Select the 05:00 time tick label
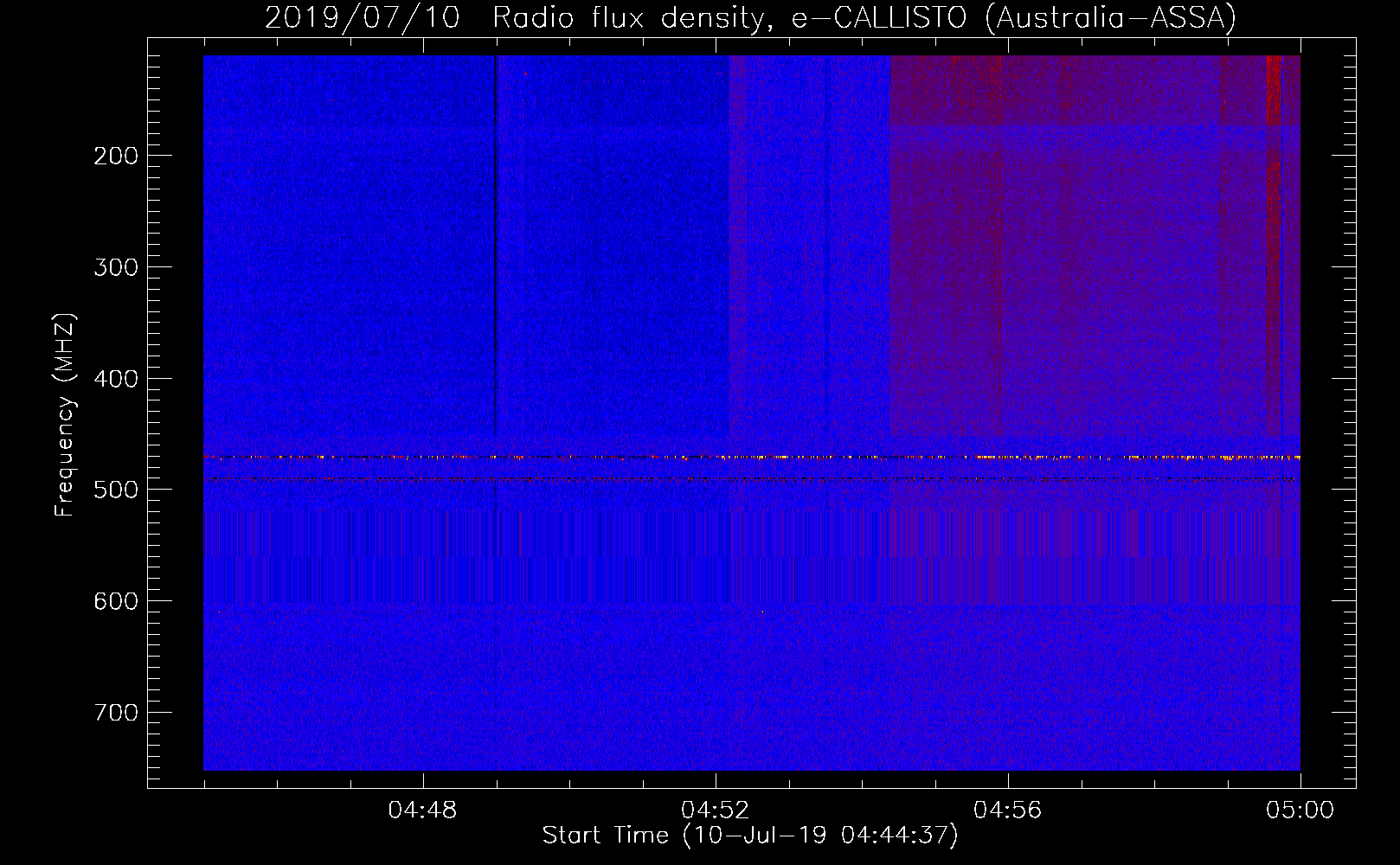The image size is (1400, 865). click(1300, 811)
